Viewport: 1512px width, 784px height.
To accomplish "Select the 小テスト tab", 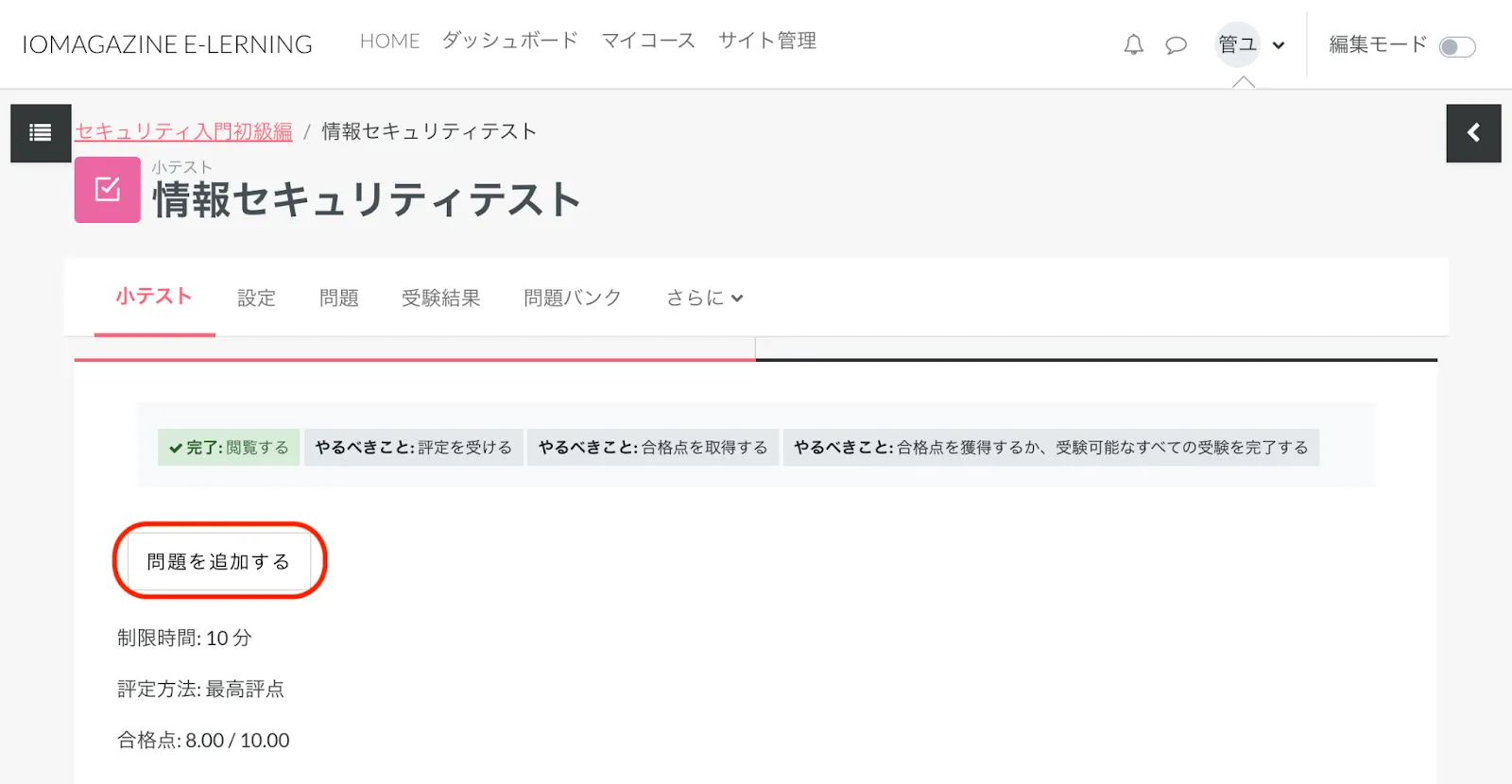I will [154, 297].
